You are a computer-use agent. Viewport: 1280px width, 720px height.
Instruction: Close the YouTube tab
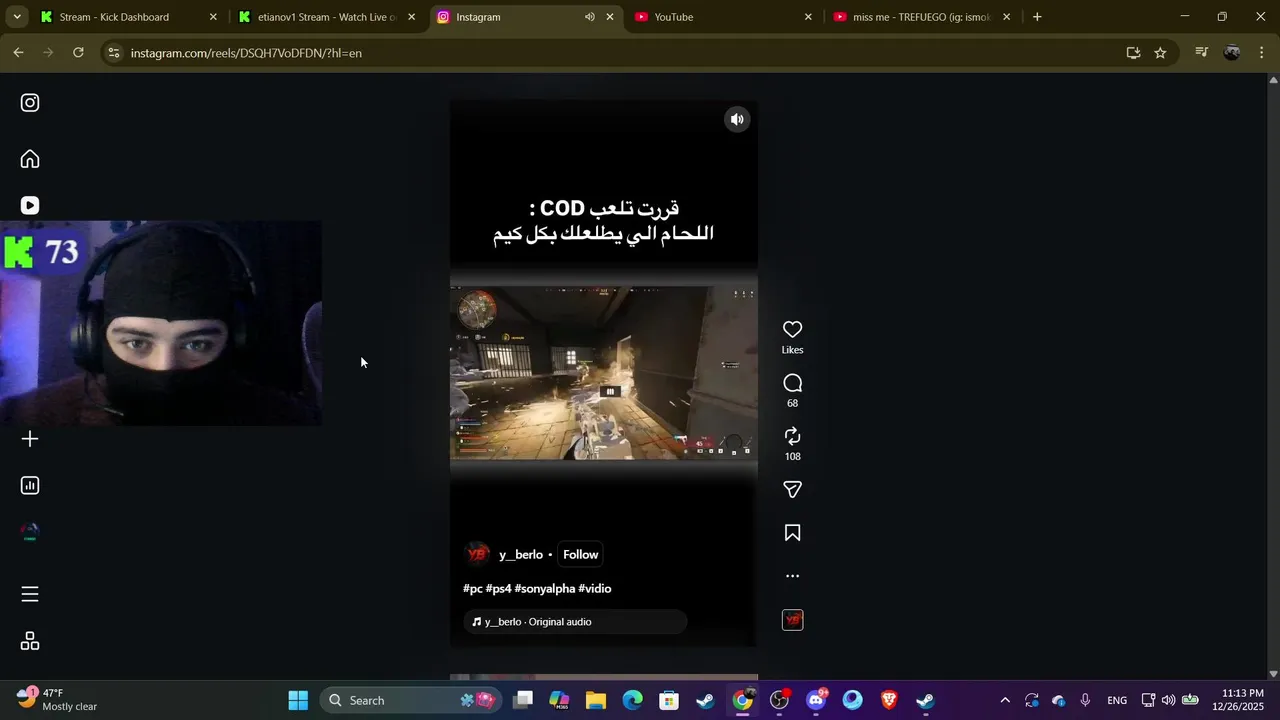point(808,17)
